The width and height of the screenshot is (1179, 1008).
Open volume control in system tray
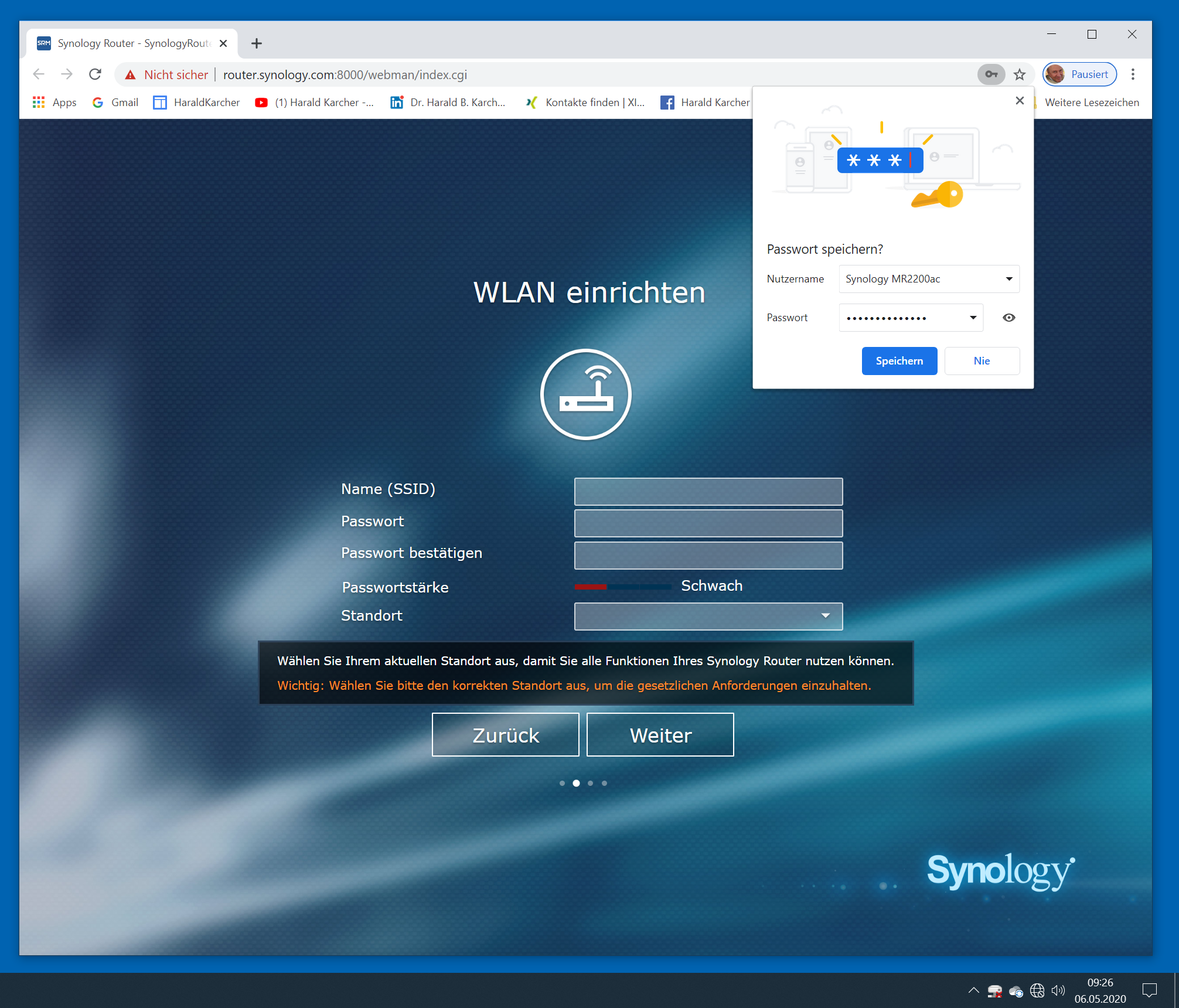1058,990
